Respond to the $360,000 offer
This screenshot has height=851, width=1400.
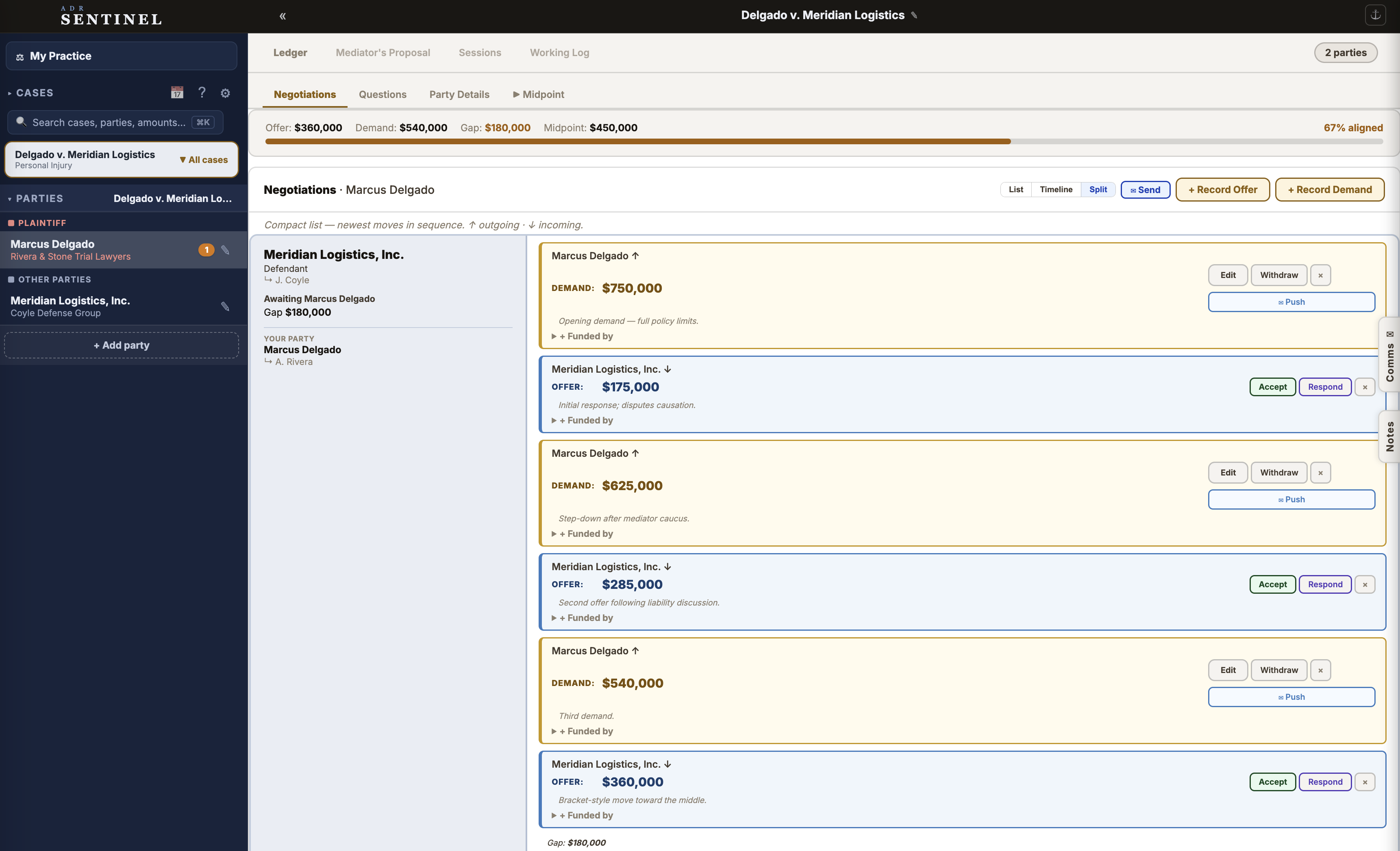pos(1324,782)
